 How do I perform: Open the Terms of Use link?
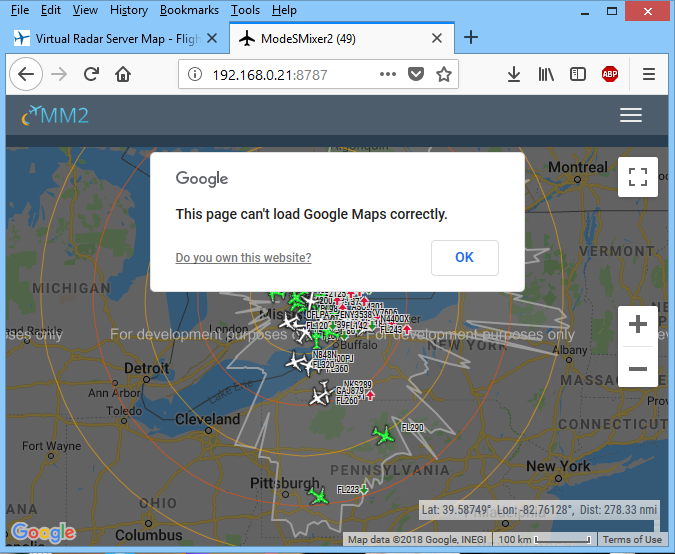click(632, 539)
